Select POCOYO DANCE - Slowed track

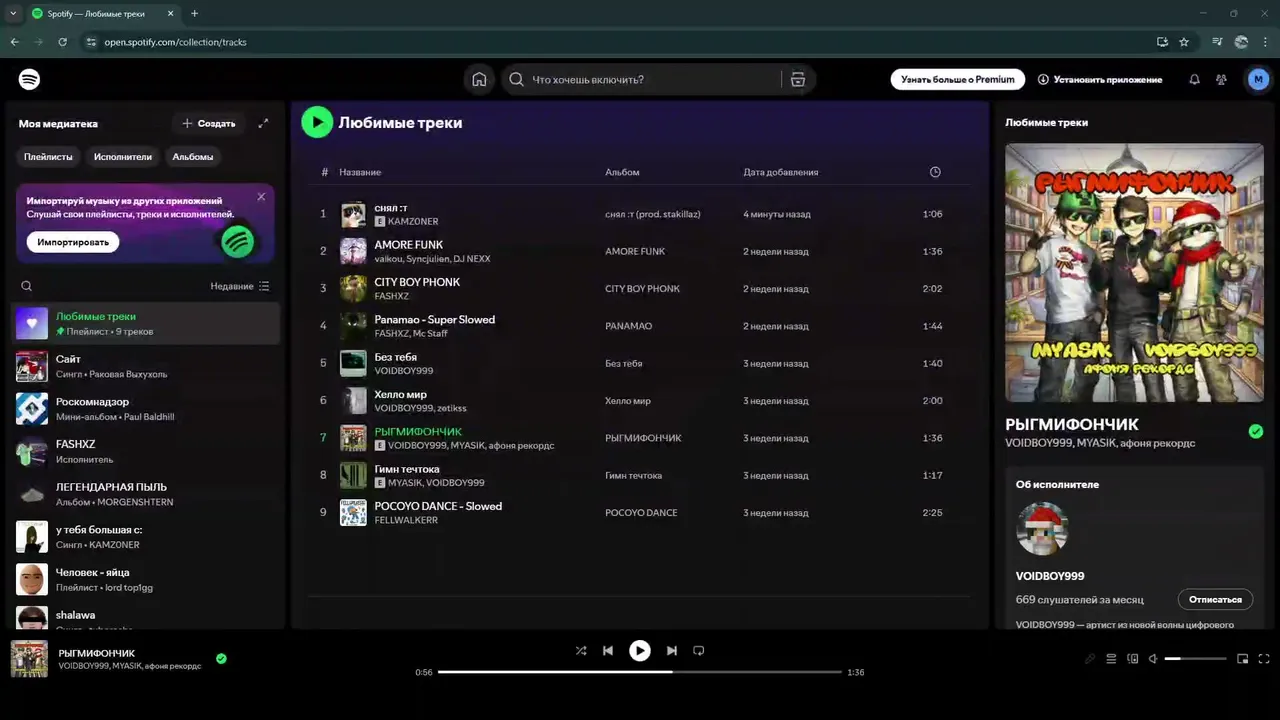click(x=438, y=506)
